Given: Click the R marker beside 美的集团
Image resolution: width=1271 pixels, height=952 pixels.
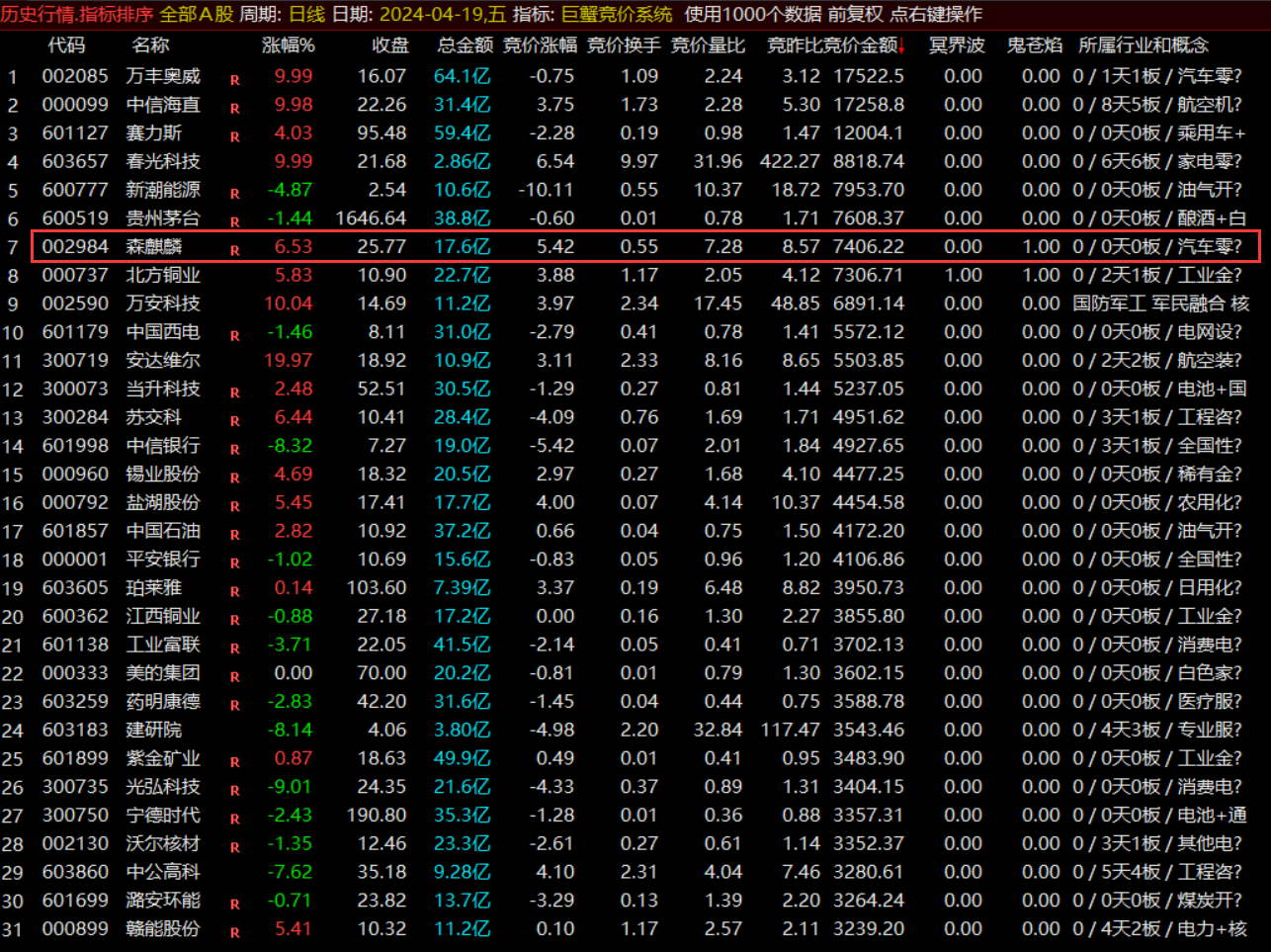Looking at the screenshot, I should click(235, 677).
